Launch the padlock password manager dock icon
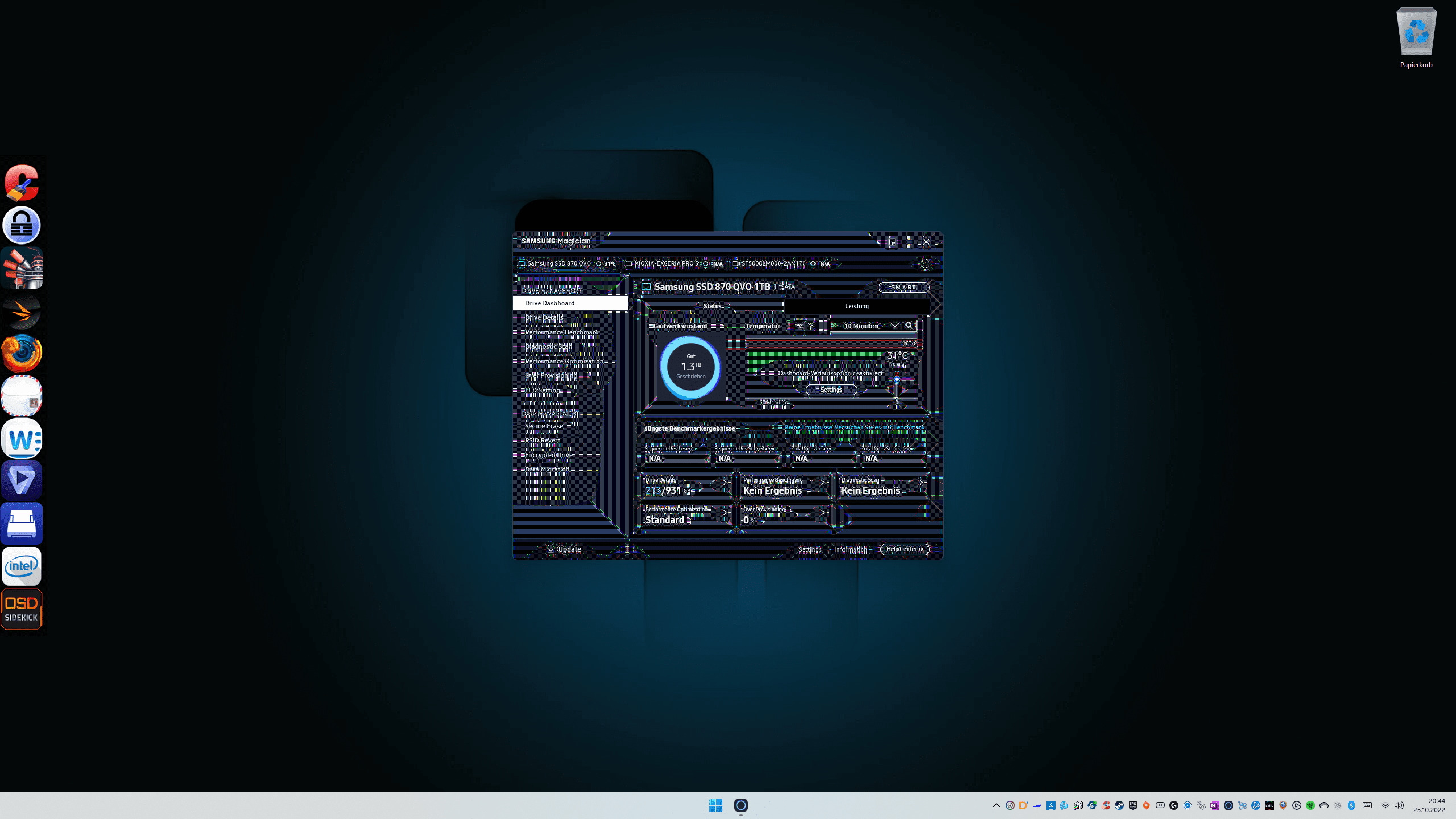 pyautogui.click(x=22, y=225)
